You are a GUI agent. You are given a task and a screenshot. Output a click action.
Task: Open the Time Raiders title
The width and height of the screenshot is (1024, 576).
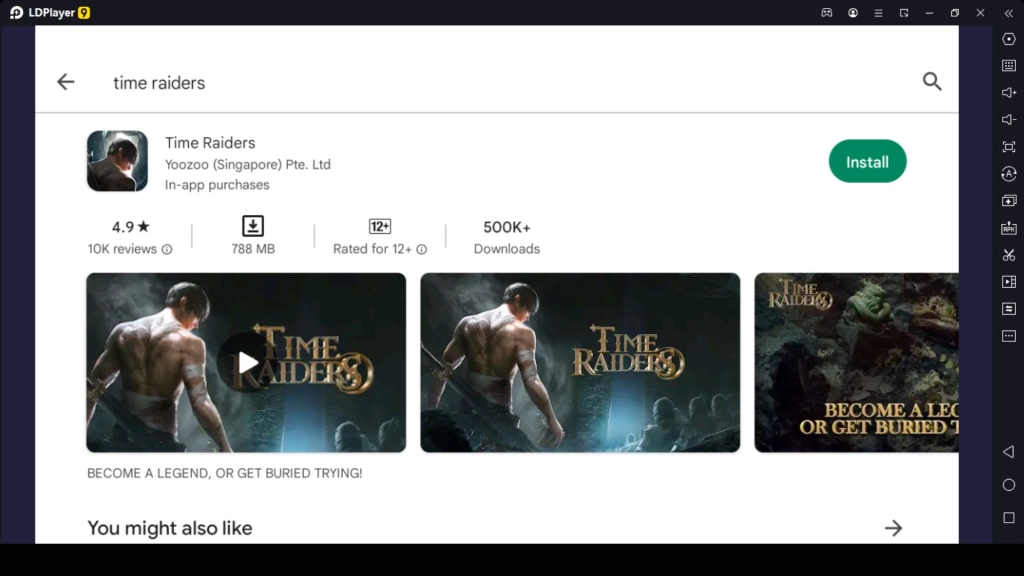point(210,142)
